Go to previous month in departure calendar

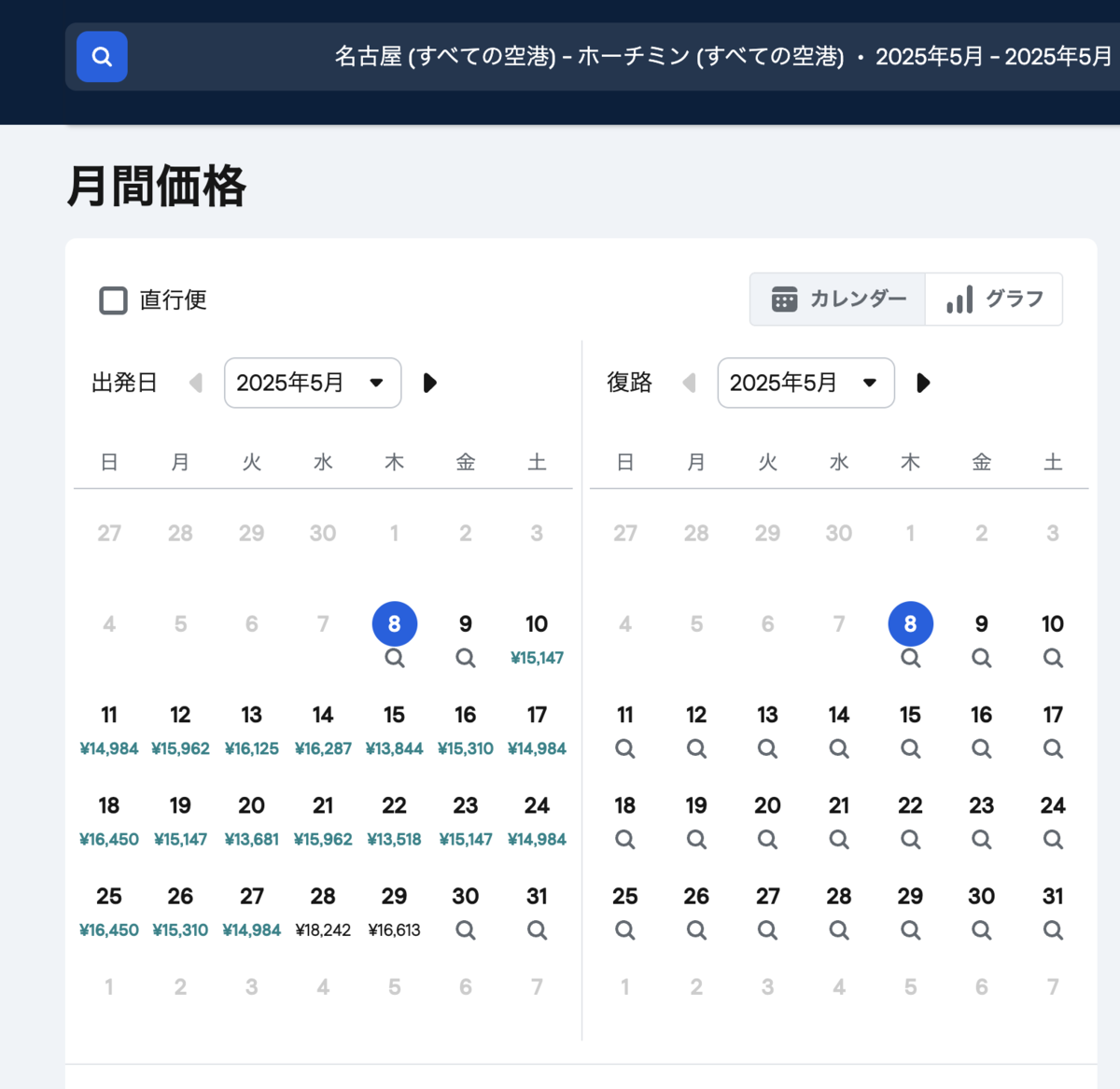[196, 383]
